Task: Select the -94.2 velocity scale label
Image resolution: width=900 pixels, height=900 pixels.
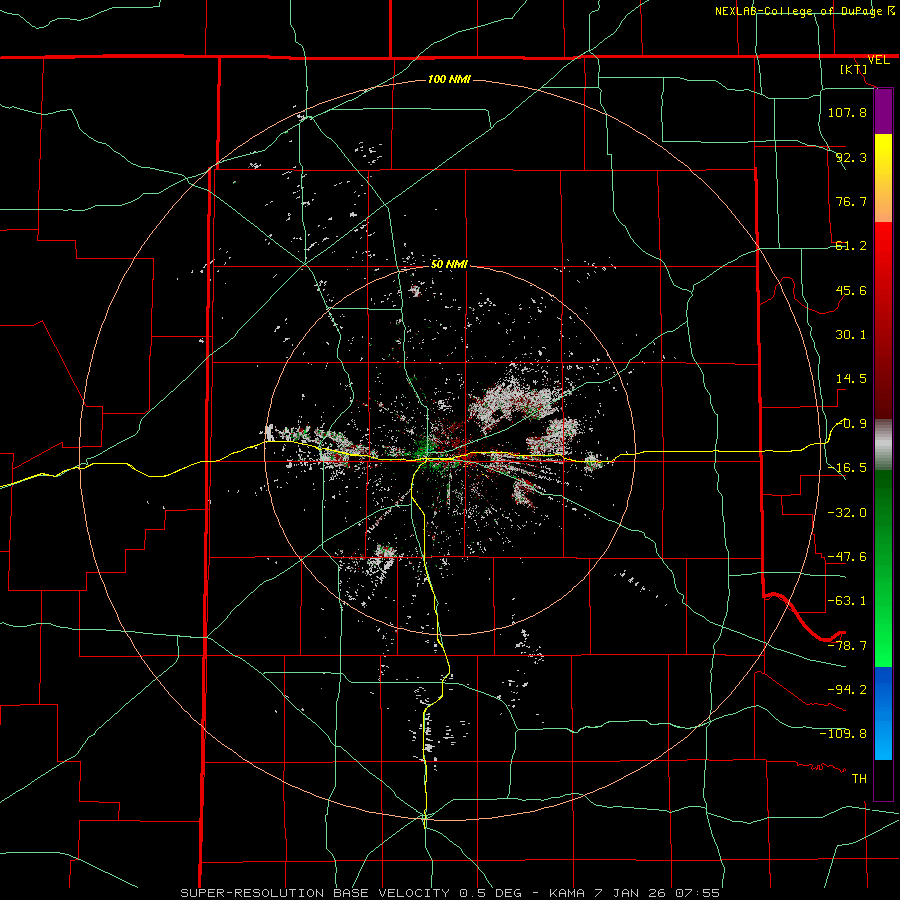Action: tap(847, 689)
